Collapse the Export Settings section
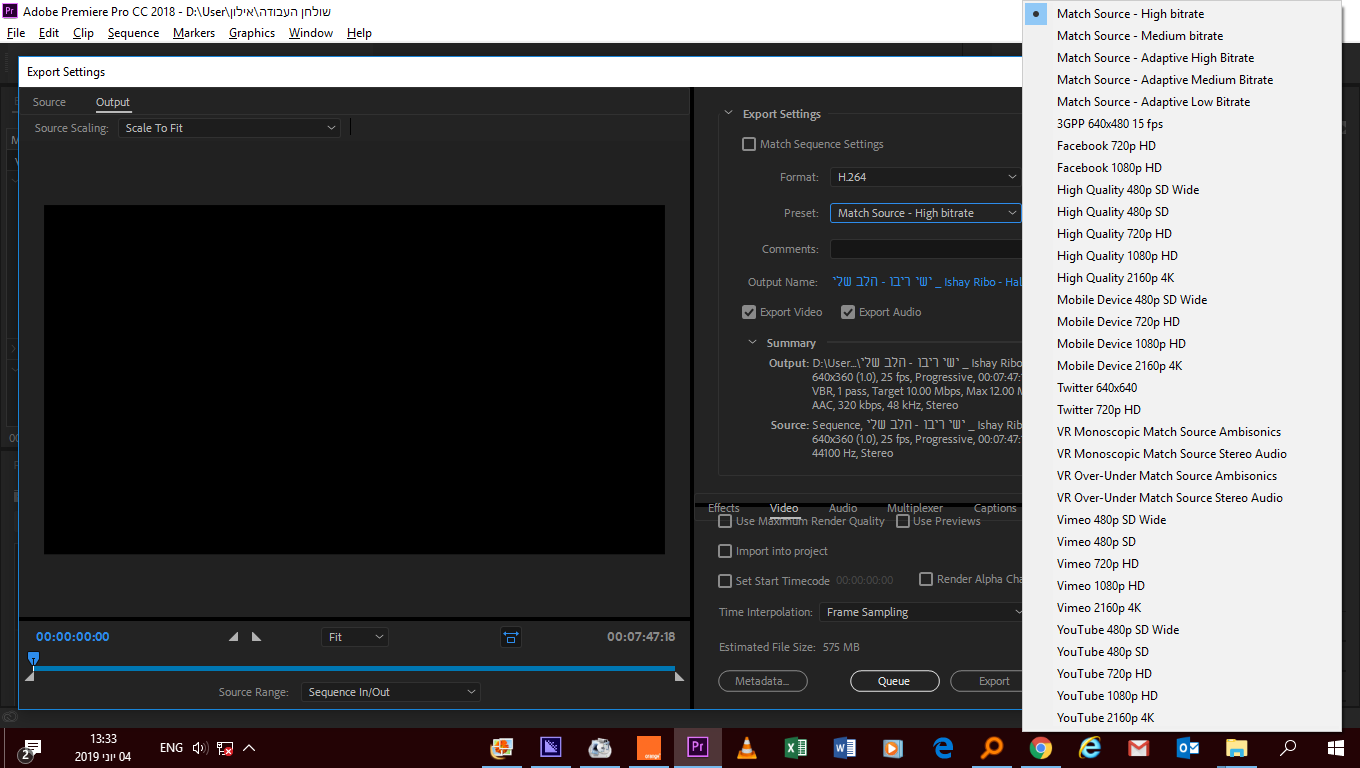Image resolution: width=1360 pixels, height=768 pixels. (728, 114)
